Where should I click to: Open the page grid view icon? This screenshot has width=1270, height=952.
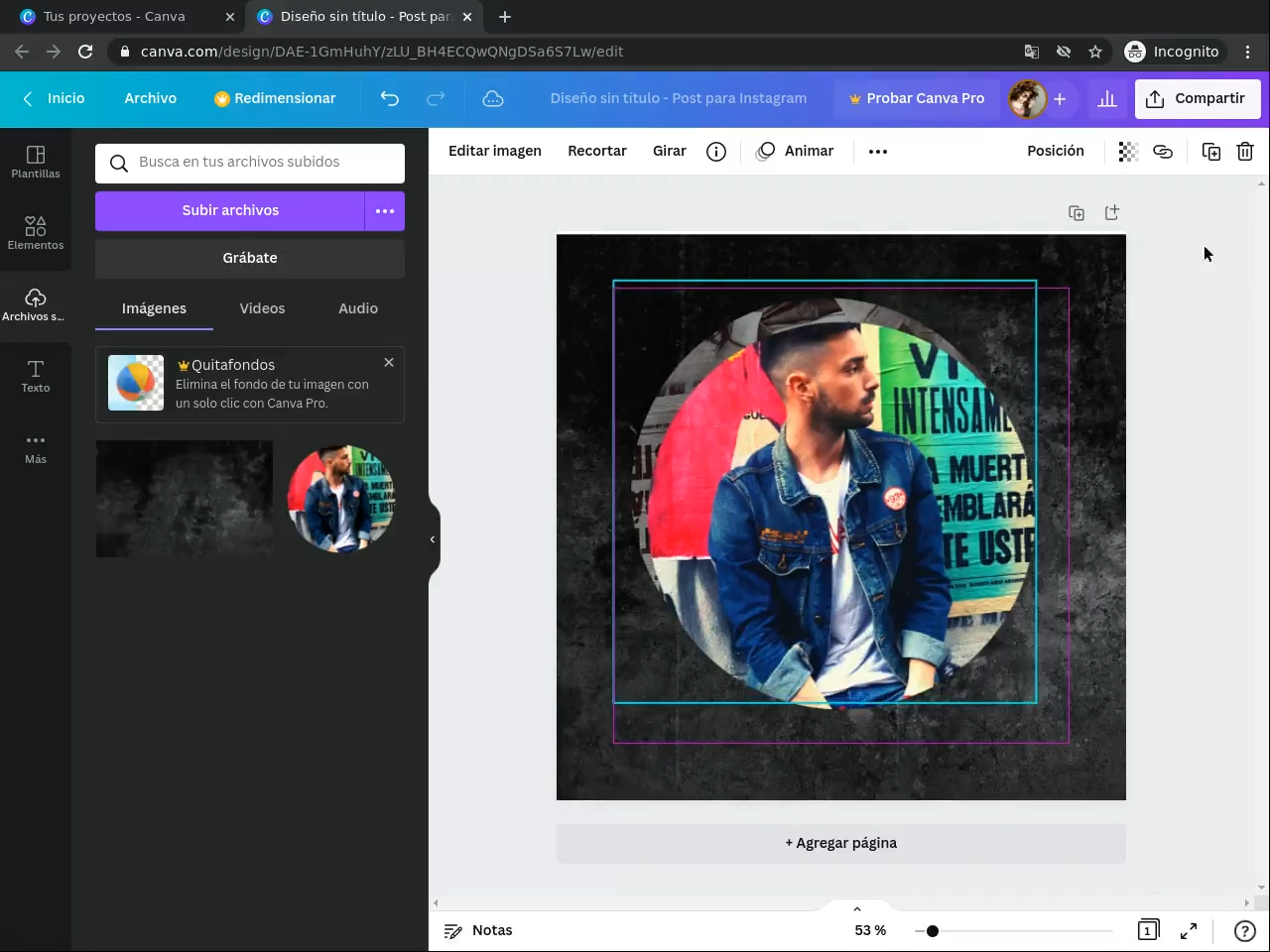point(1148,930)
